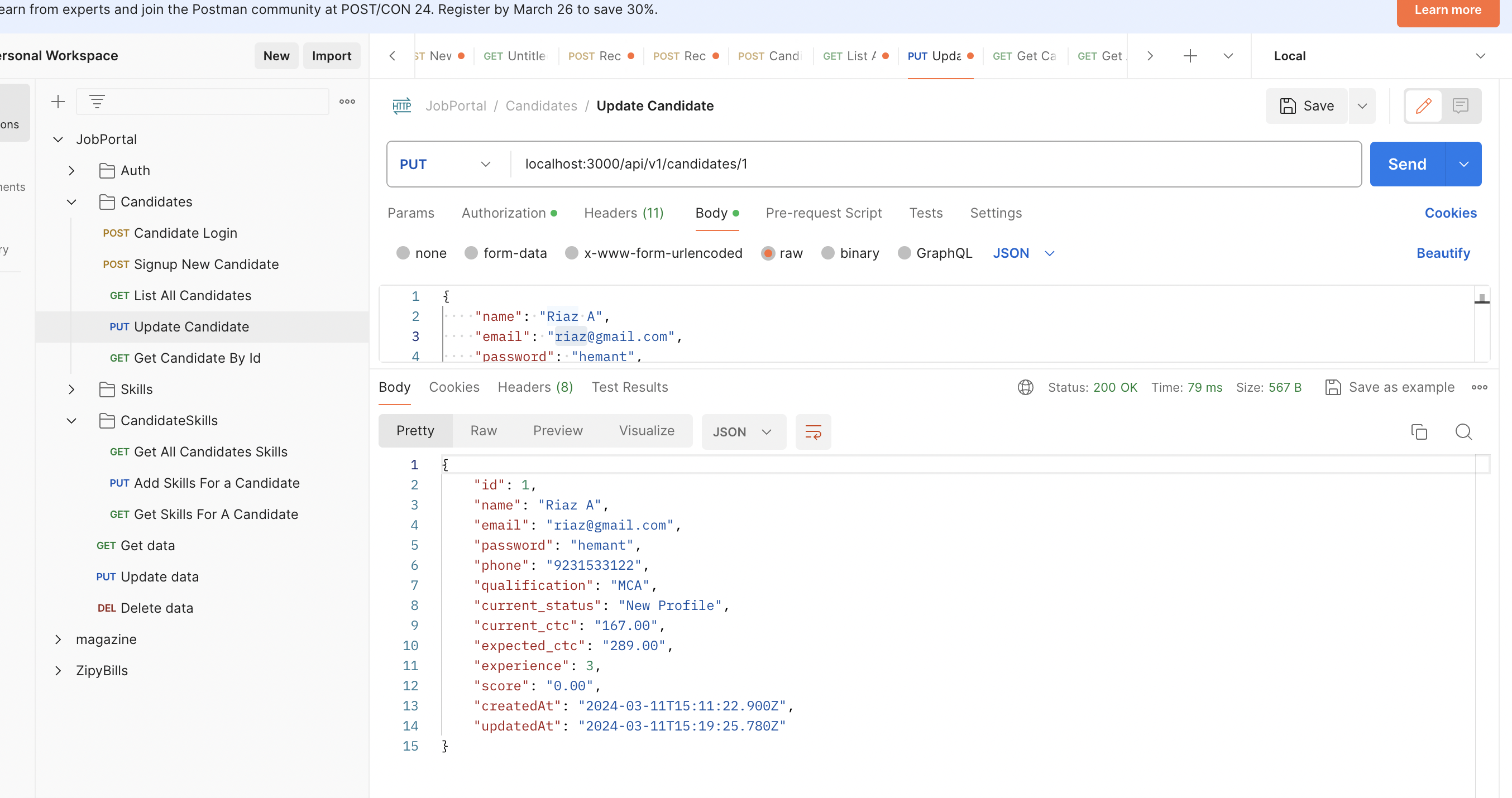Image resolution: width=1512 pixels, height=798 pixels.
Task: Click the copy response icon
Action: [1419, 432]
